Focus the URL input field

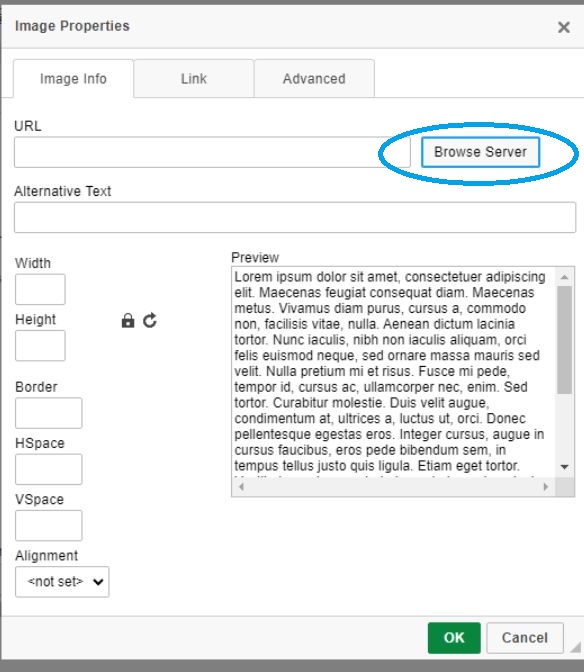tap(212, 152)
